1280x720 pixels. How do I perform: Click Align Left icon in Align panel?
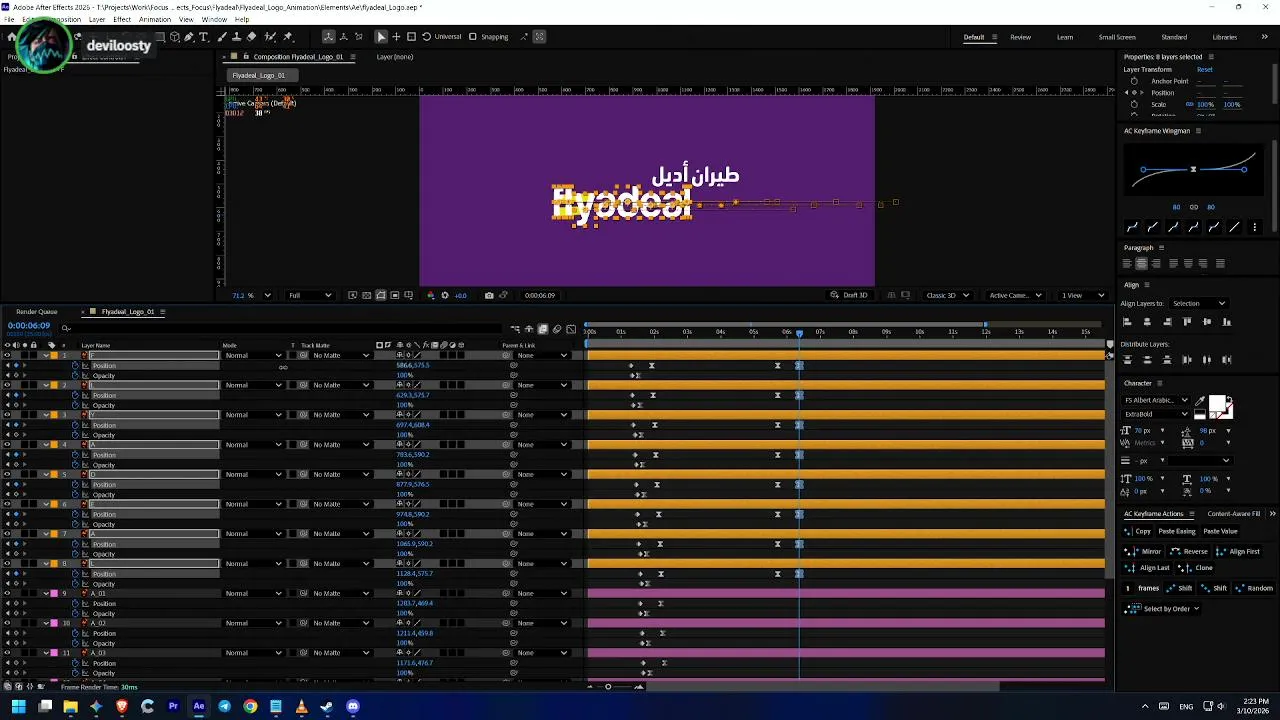click(1127, 321)
